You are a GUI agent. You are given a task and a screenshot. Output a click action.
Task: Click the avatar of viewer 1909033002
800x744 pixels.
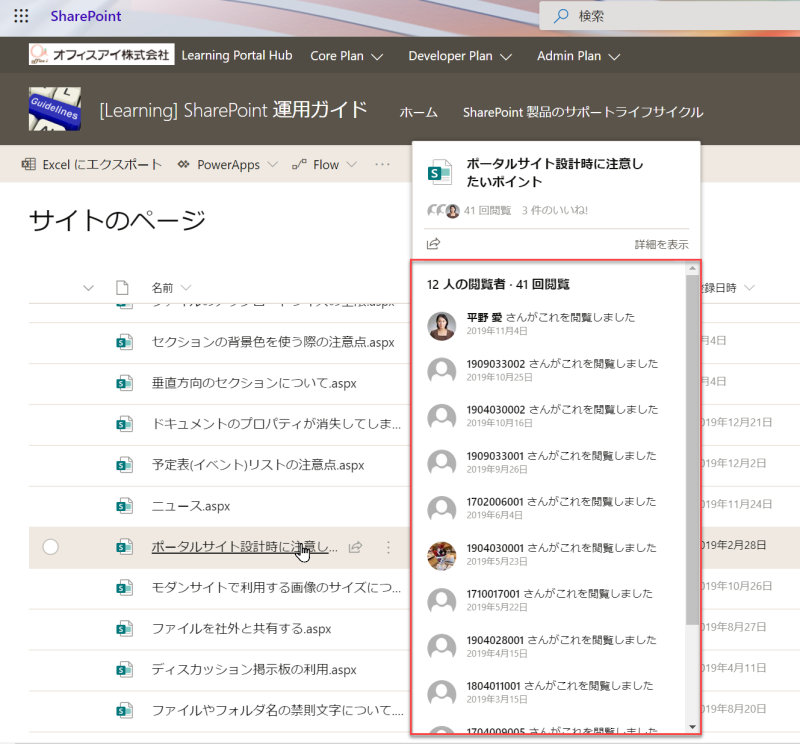[x=441, y=371]
